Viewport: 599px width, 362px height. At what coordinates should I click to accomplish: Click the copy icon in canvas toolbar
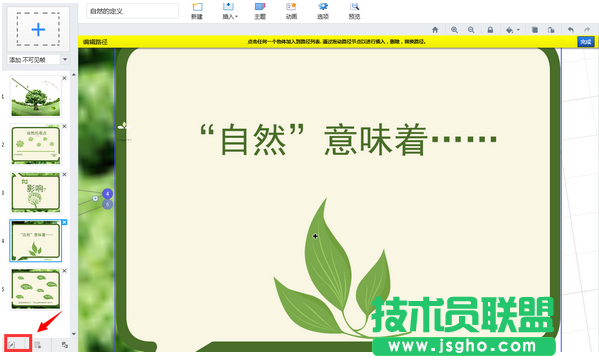point(535,30)
